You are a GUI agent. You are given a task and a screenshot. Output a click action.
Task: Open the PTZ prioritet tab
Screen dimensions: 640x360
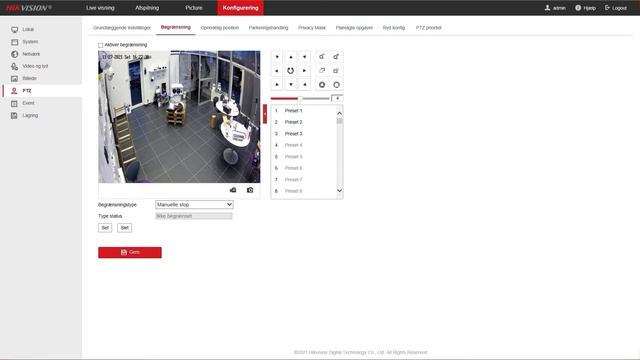point(429,28)
